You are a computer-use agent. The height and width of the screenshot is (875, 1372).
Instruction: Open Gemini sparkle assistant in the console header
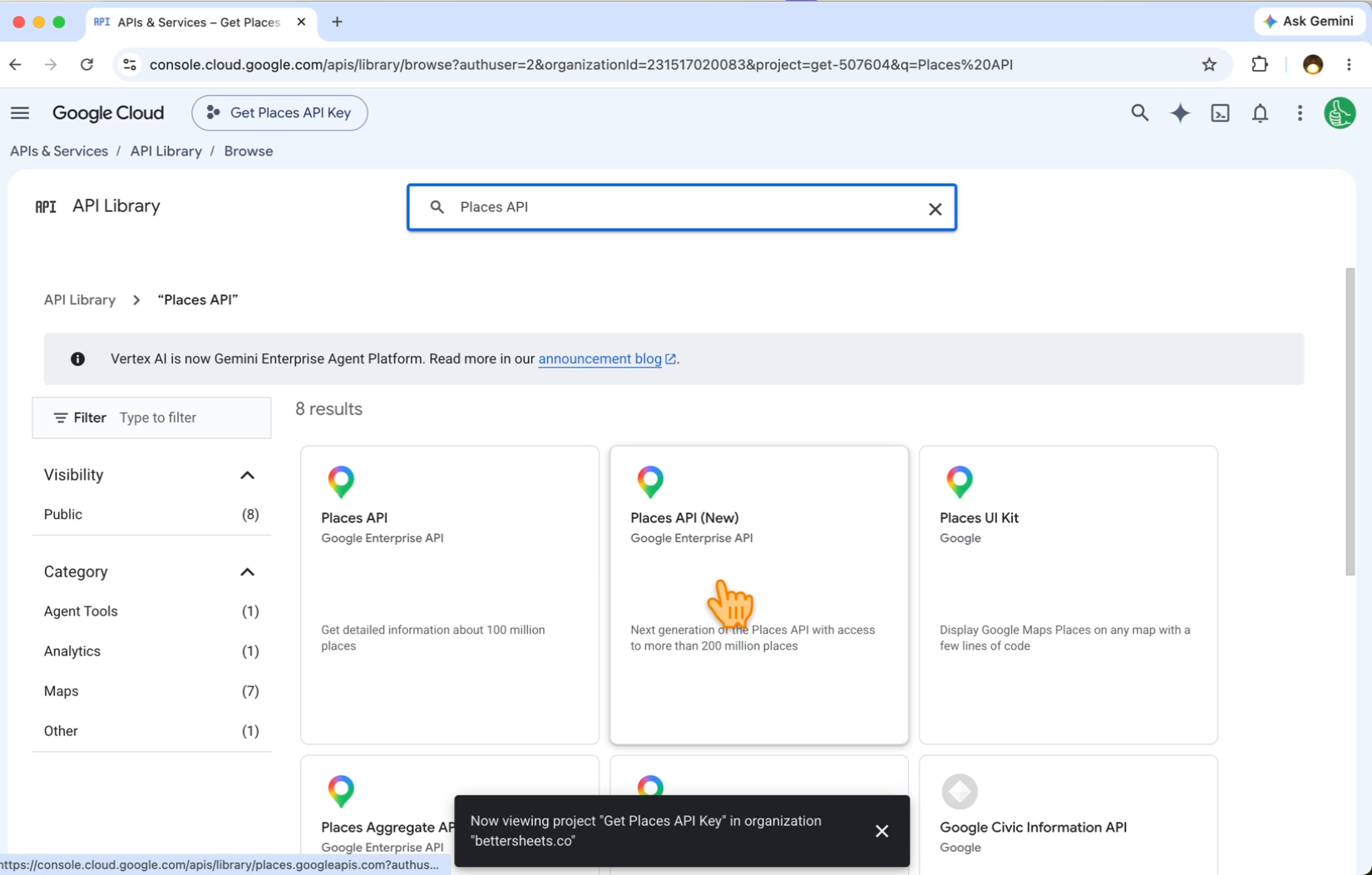click(x=1180, y=113)
